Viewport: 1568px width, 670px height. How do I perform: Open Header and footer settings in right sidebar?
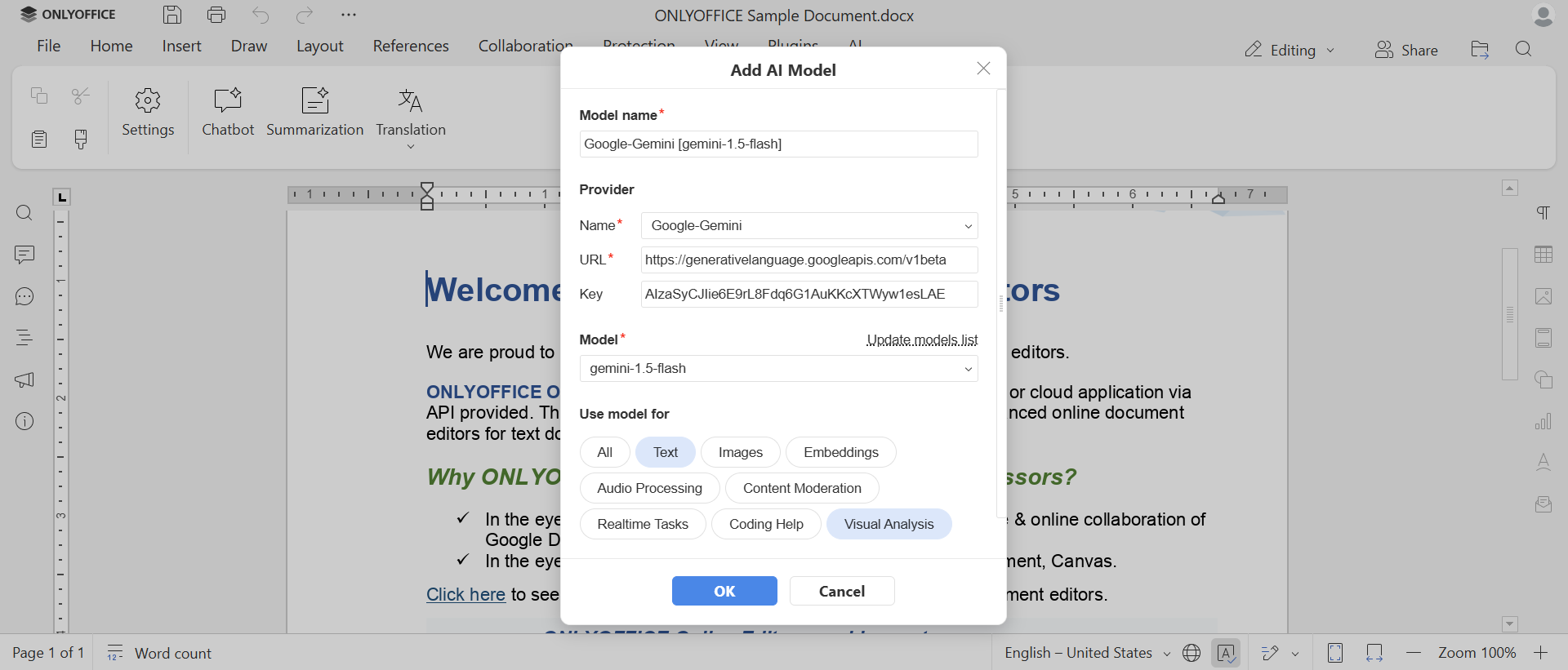pos(1543,338)
